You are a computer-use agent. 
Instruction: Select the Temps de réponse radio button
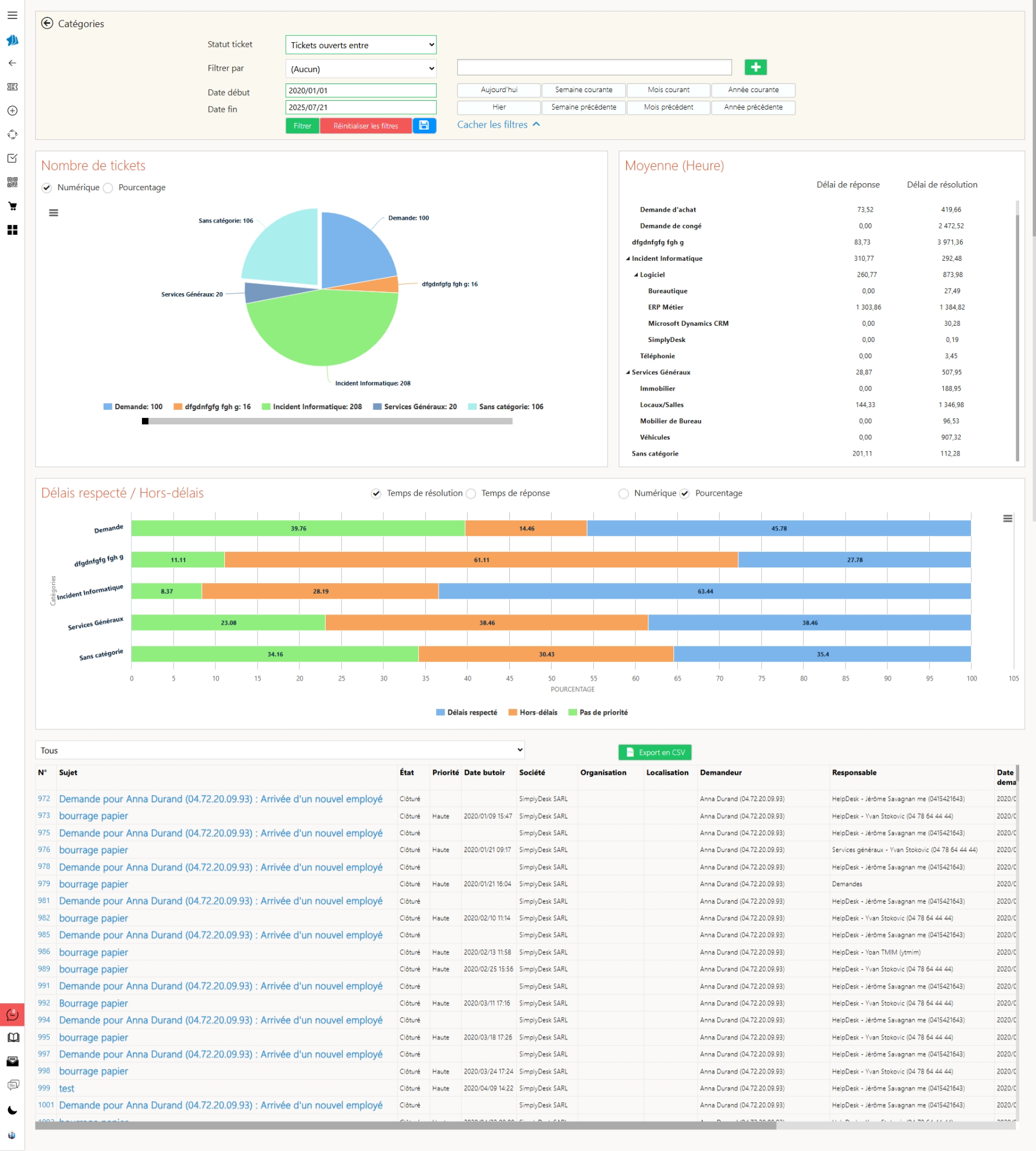click(472, 494)
